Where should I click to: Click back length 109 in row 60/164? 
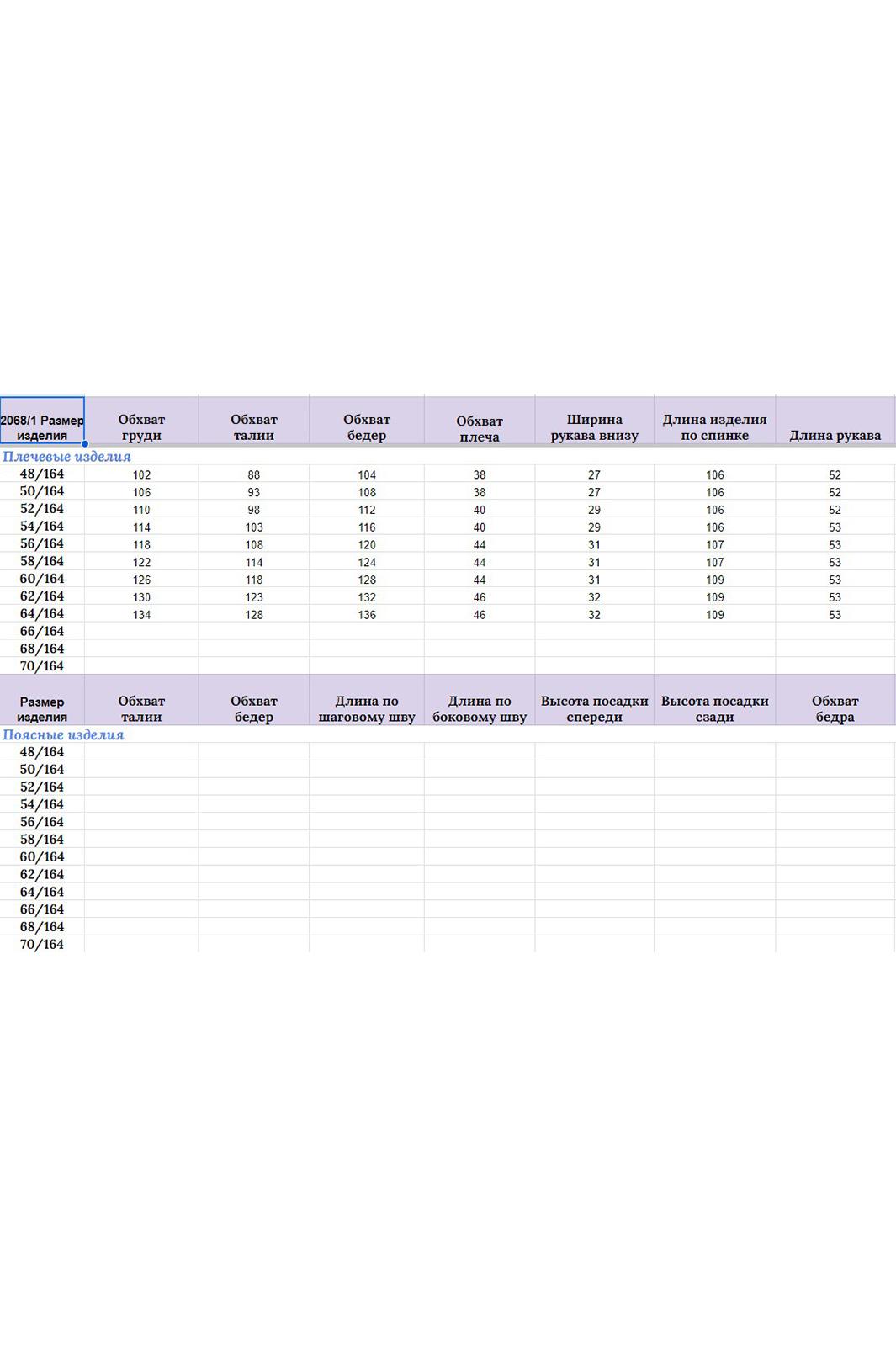pyautogui.click(x=715, y=580)
